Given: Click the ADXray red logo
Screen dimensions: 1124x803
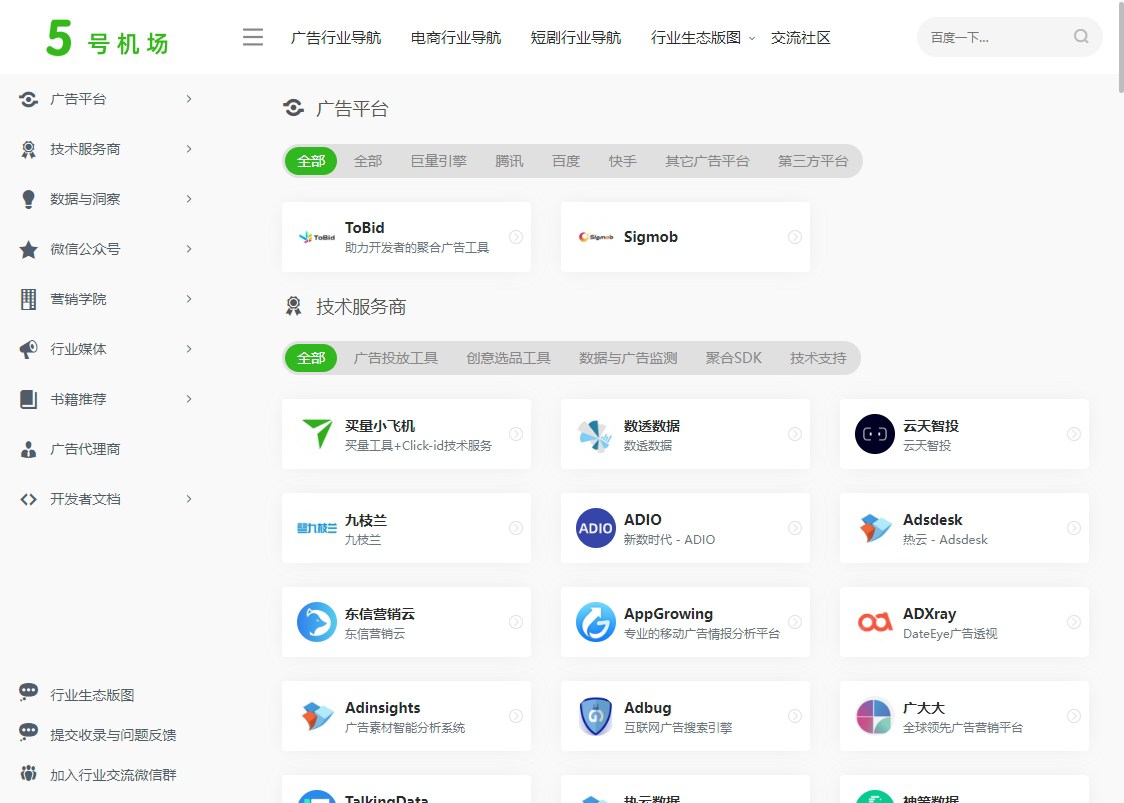Looking at the screenshot, I should 875,622.
